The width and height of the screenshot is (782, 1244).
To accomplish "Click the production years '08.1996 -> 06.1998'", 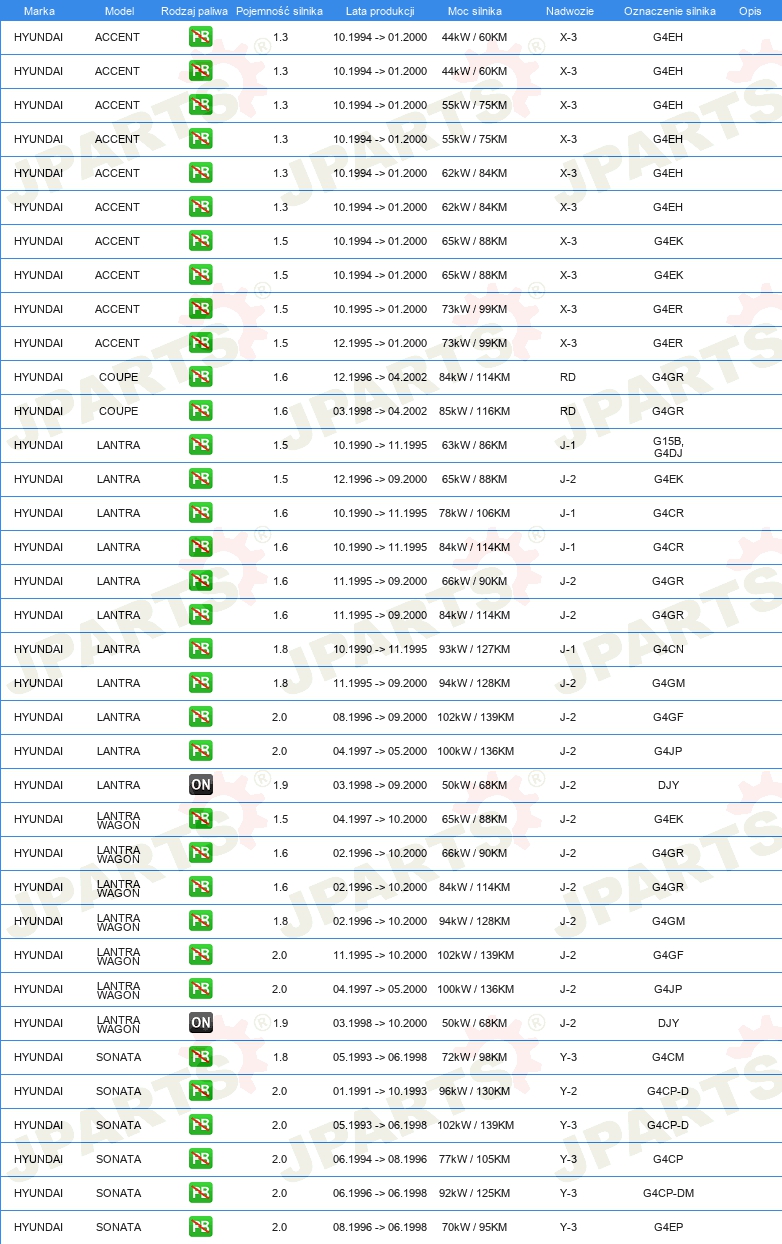I will pos(380,1227).
